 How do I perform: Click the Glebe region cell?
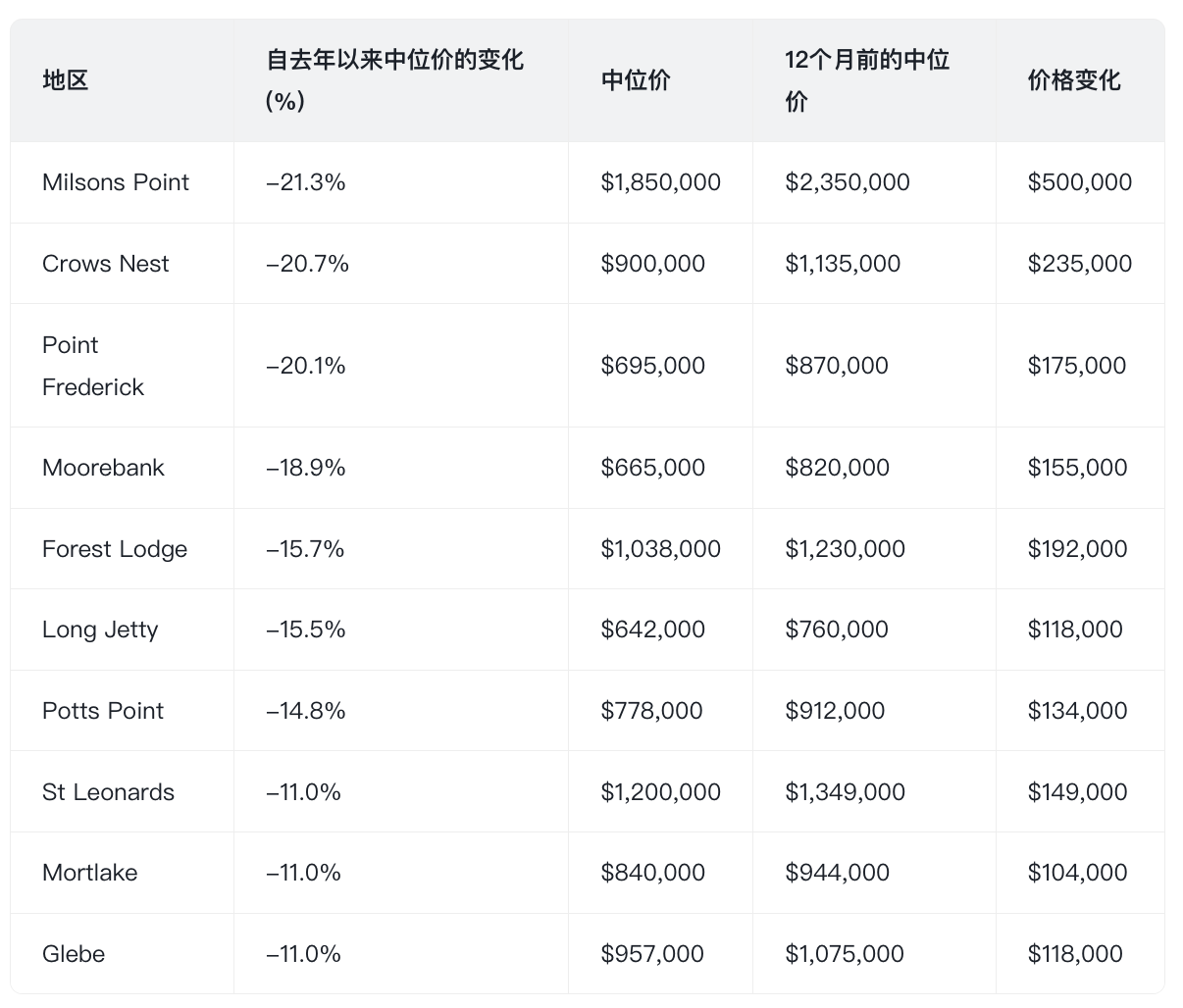74,954
